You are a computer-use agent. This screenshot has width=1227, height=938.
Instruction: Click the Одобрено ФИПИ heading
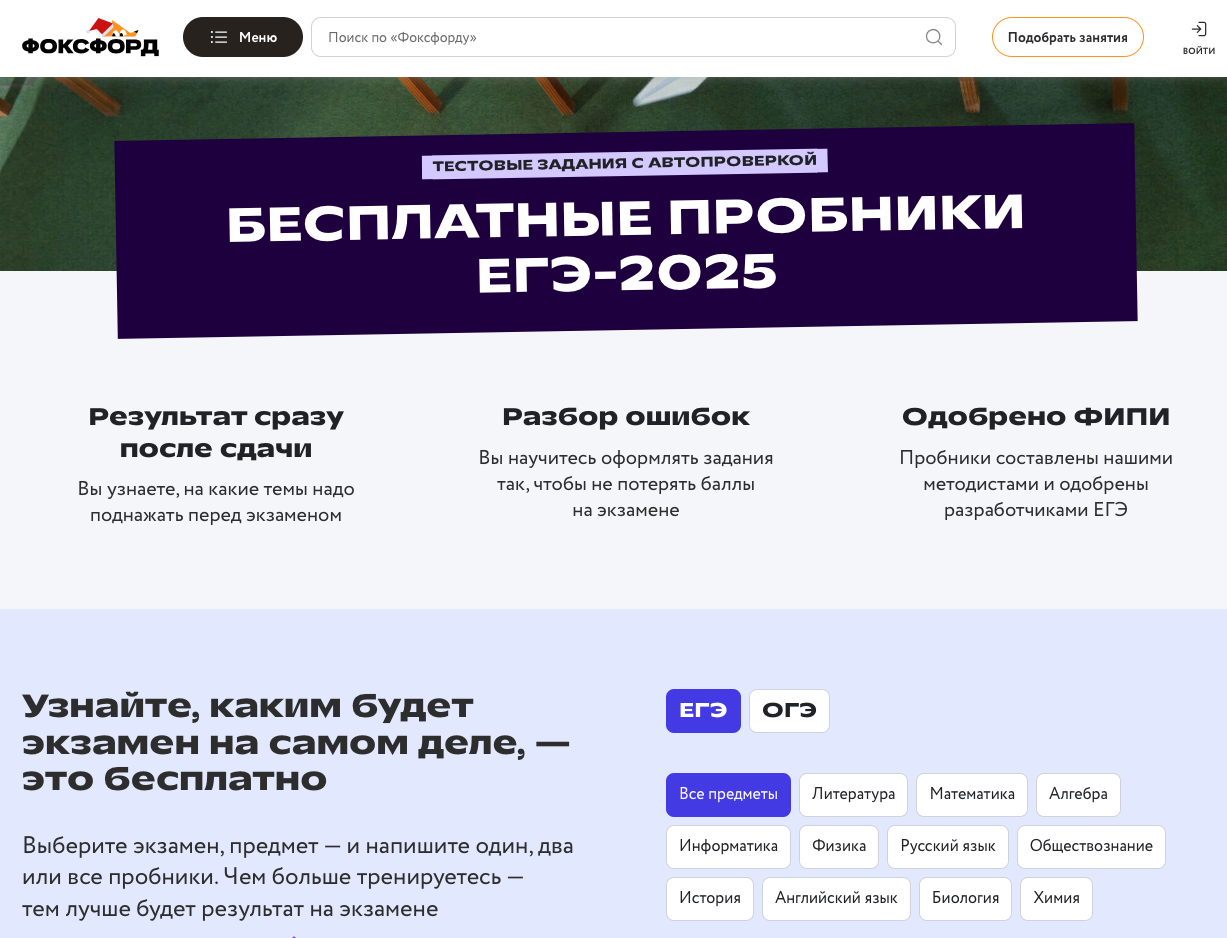pos(1036,417)
